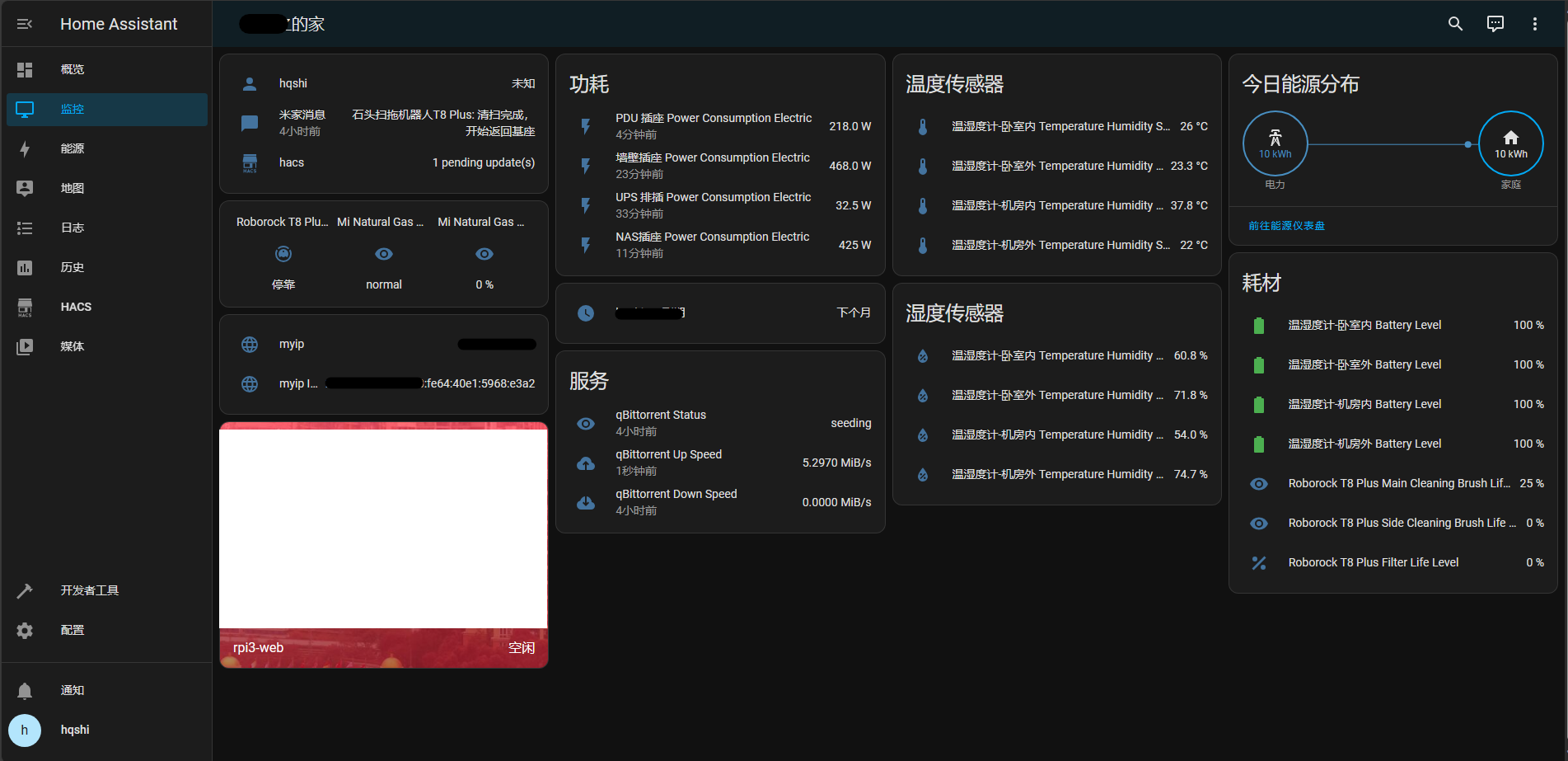Open the three-dot overflow menu
Screen dimensions: 1568x761
pos(1535,24)
